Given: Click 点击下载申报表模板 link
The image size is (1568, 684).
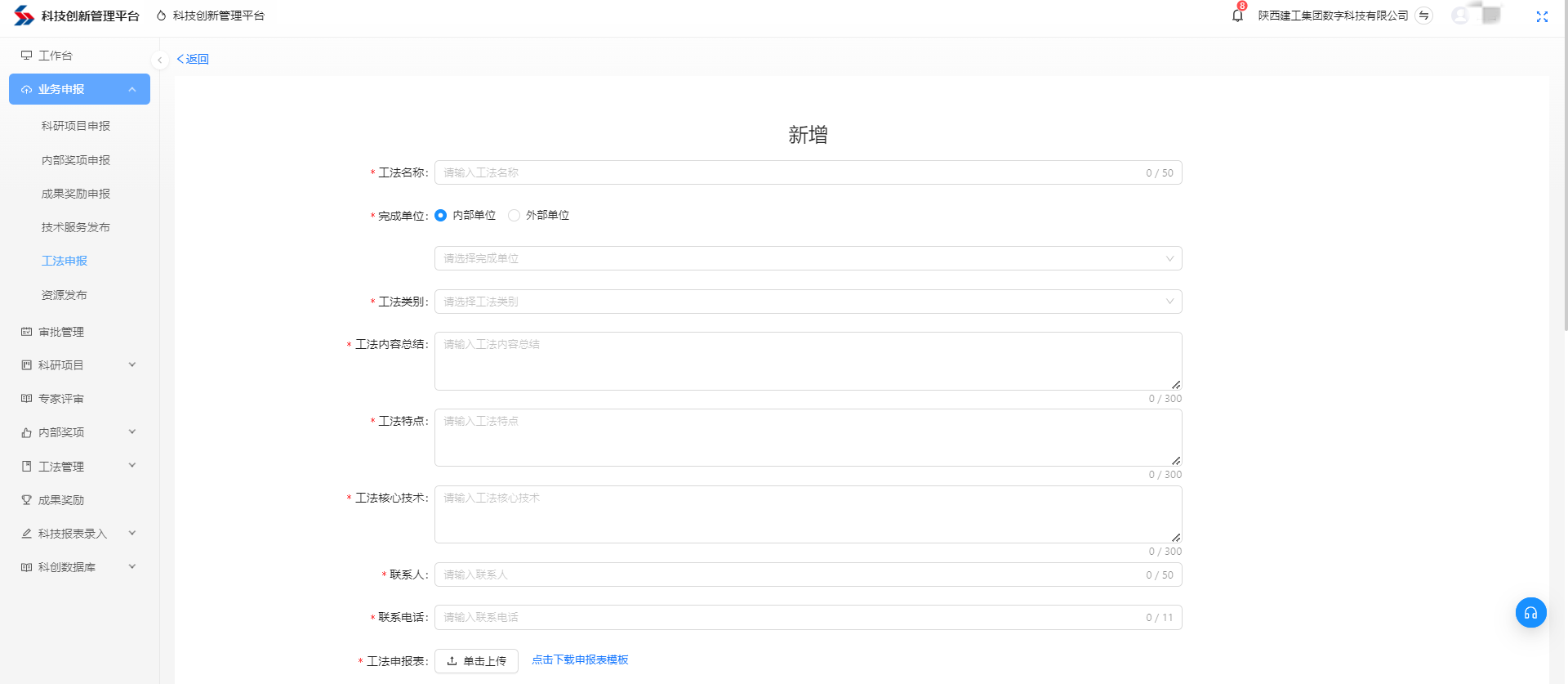Looking at the screenshot, I should (x=580, y=659).
